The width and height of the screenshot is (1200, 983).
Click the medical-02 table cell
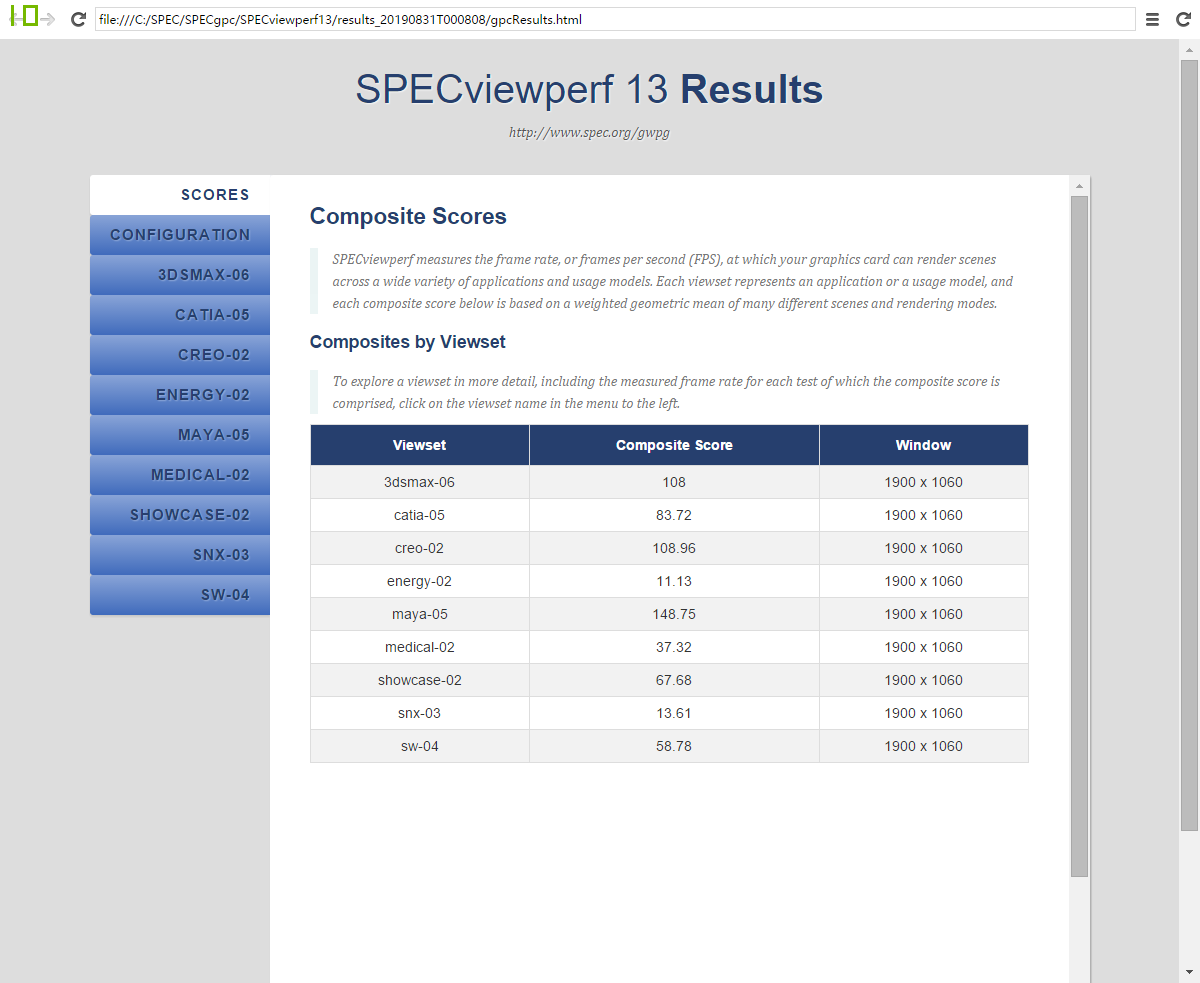click(x=420, y=647)
